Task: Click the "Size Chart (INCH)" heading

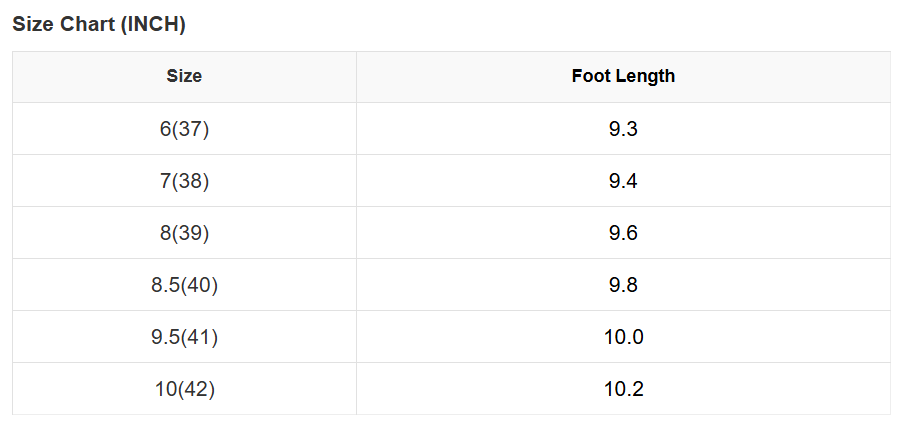Action: tap(99, 25)
